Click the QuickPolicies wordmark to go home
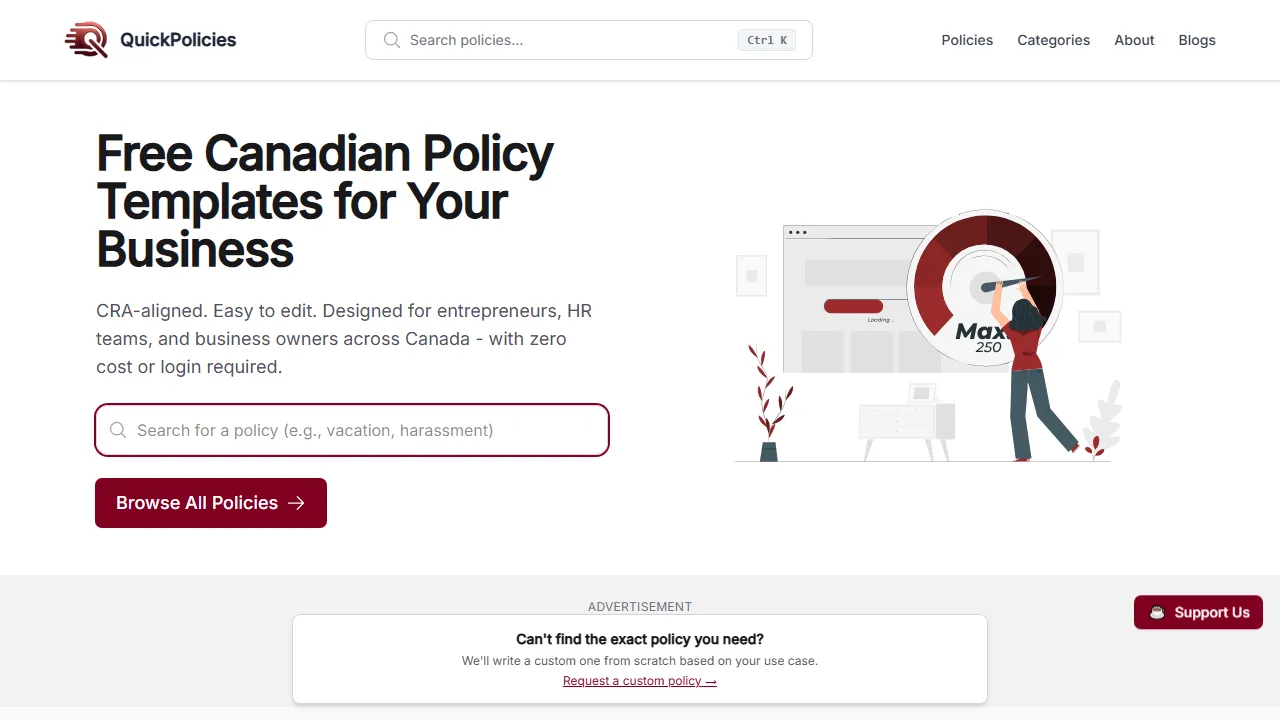 click(178, 40)
